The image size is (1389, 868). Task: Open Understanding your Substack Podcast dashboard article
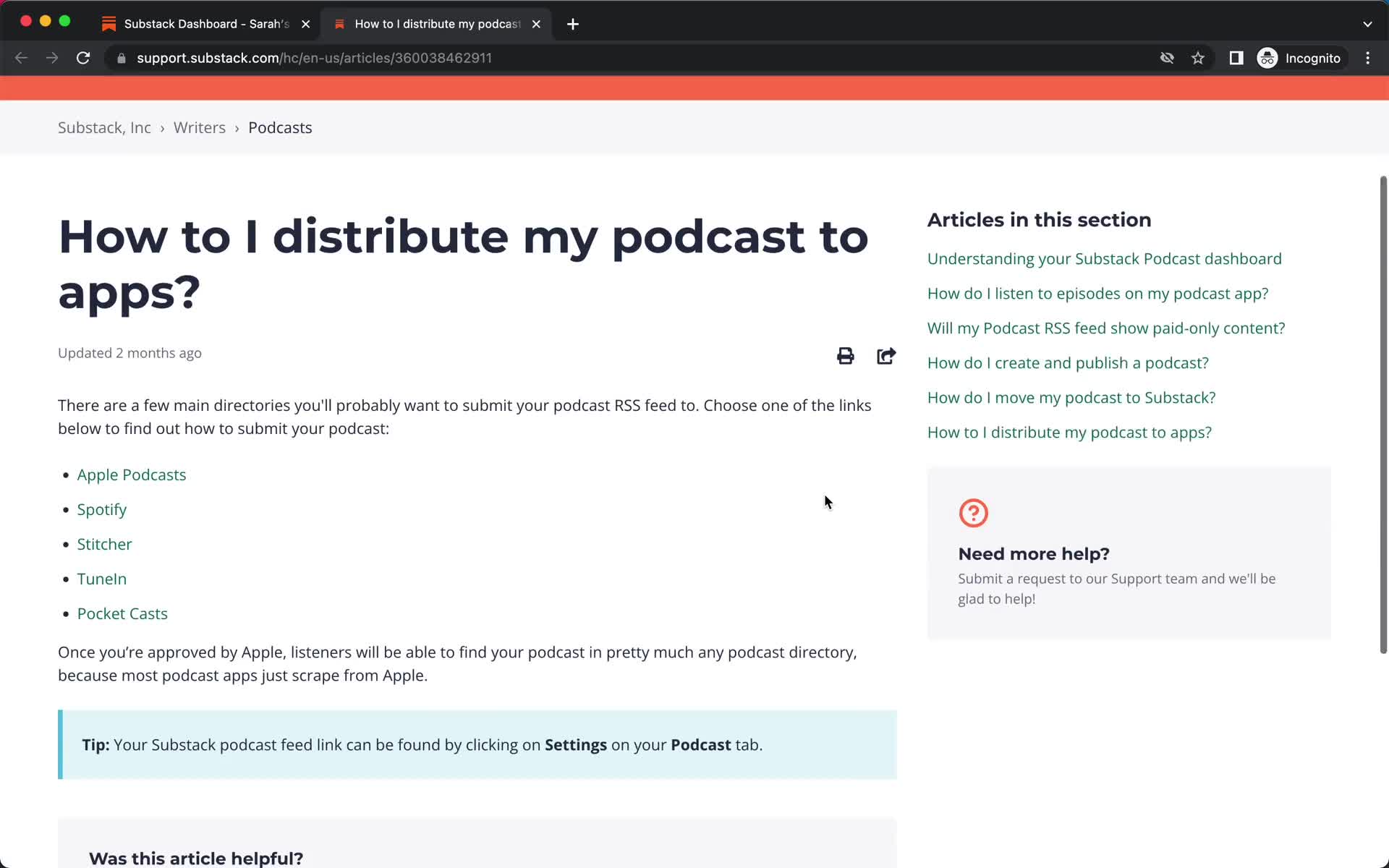click(x=1104, y=258)
